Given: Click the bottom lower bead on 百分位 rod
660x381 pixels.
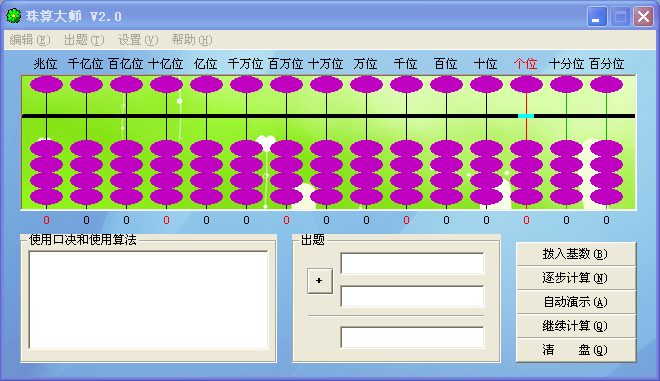Looking at the screenshot, I should [606, 197].
